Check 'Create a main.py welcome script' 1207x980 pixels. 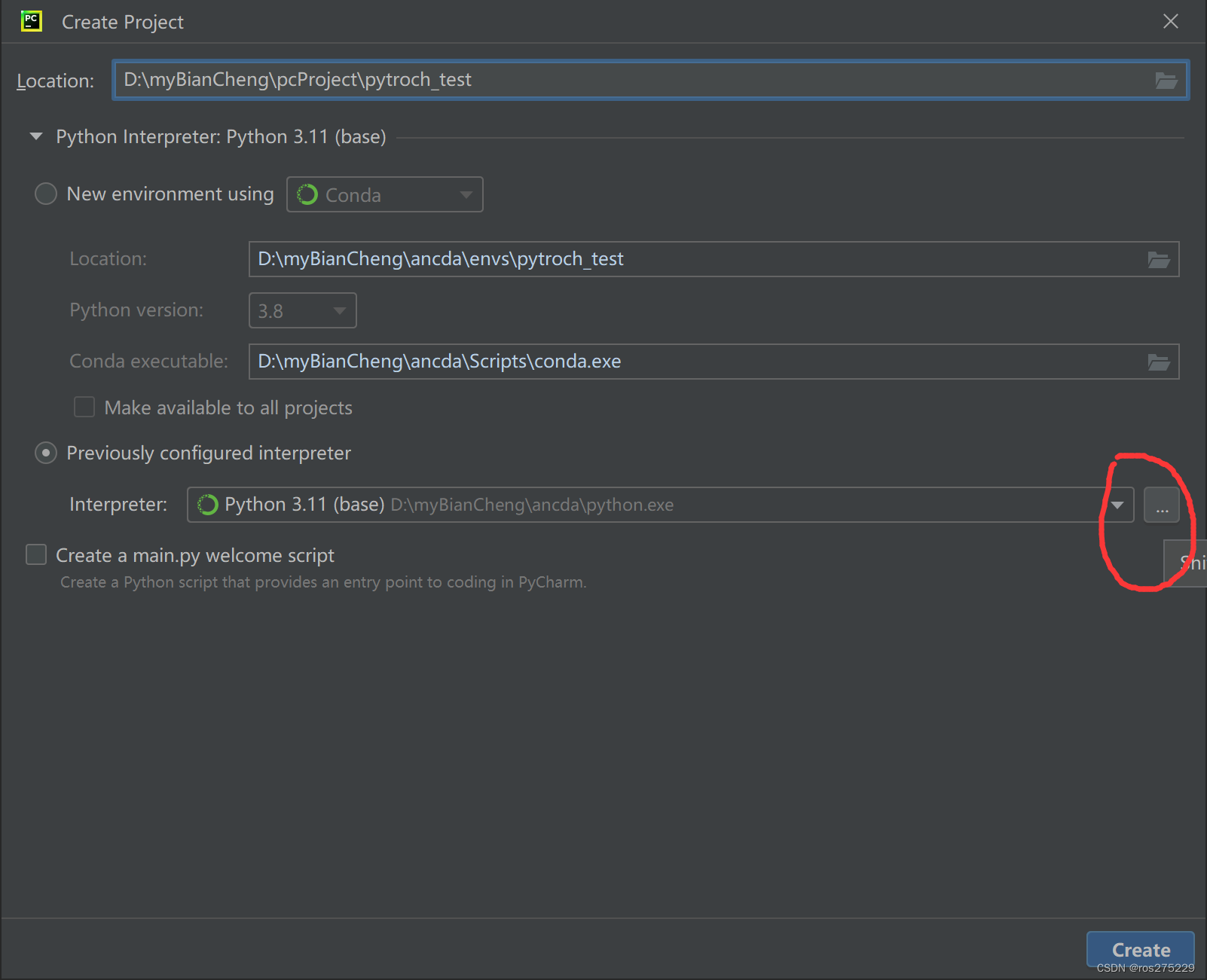(35, 554)
